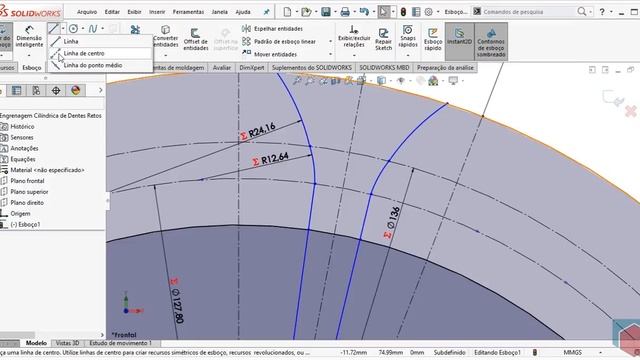
Task: Switch to Vistas 3D bottom tab
Action: coord(67,343)
